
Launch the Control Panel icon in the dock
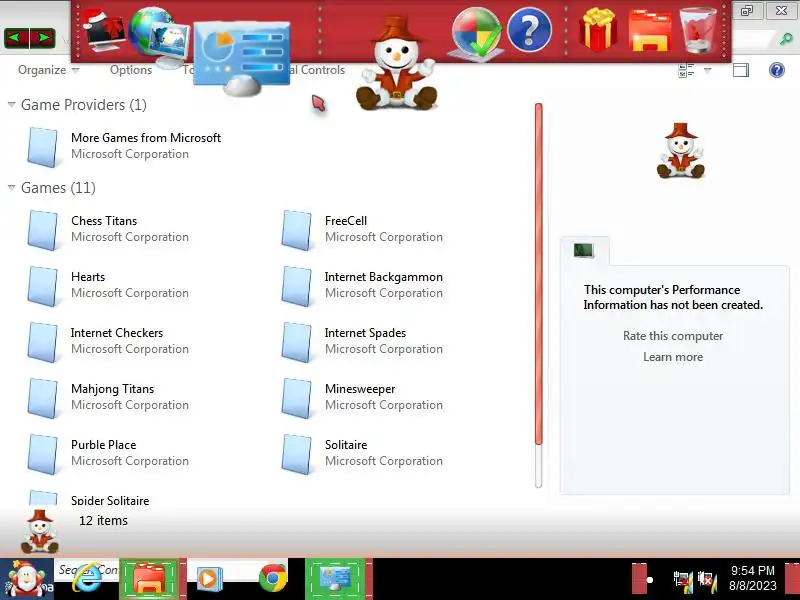pos(242,59)
